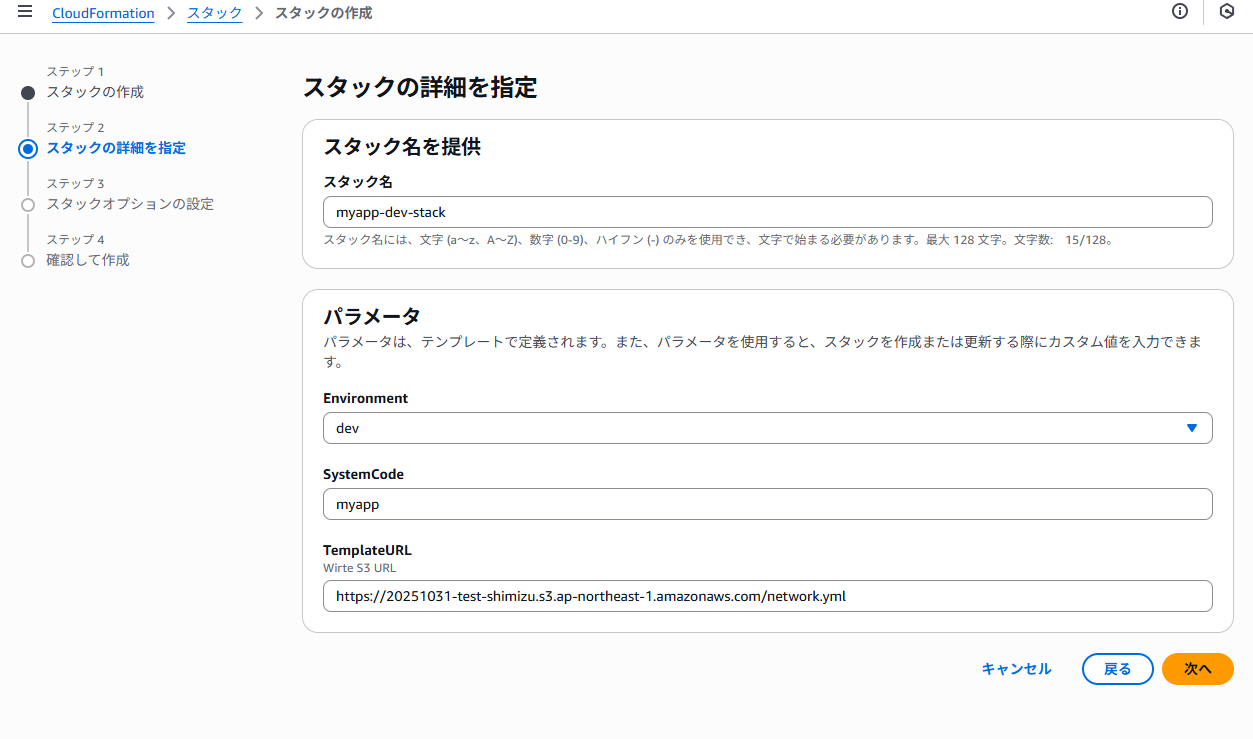Click the スタック名を提供 section heading
Viewport: 1253px width, 739px height.
pos(402,146)
